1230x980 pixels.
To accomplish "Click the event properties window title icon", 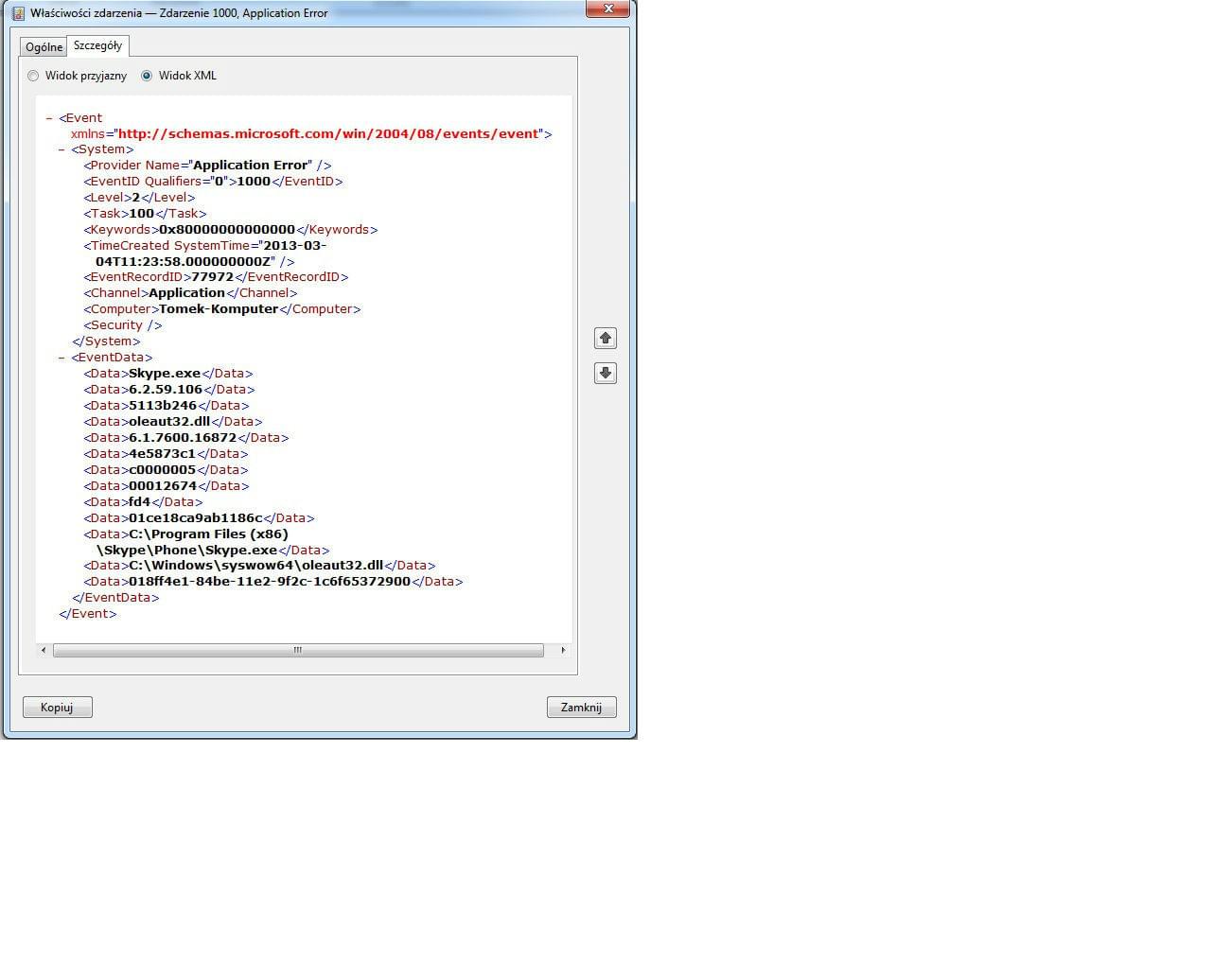I will 17,13.
